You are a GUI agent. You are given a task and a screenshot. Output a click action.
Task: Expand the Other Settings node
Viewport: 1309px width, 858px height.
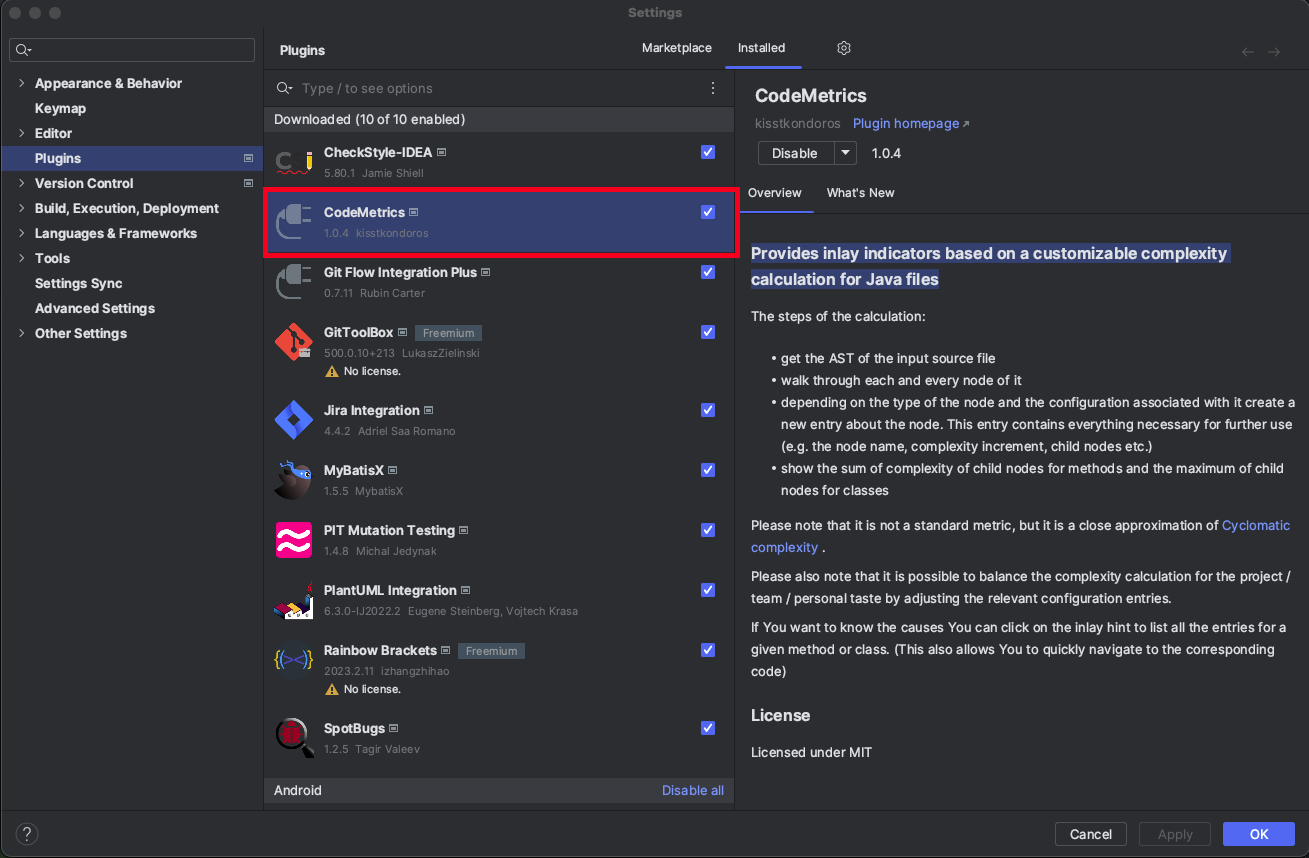point(21,333)
